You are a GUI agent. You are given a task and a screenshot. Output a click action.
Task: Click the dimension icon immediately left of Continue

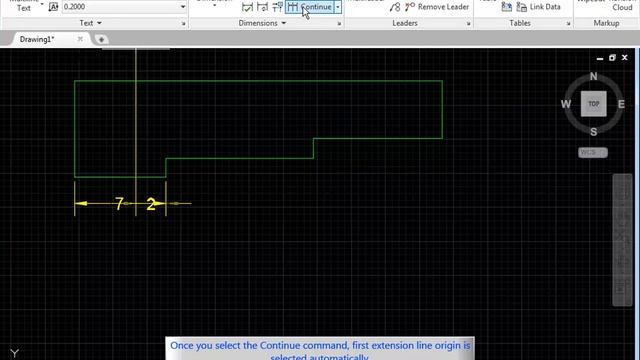278,7
